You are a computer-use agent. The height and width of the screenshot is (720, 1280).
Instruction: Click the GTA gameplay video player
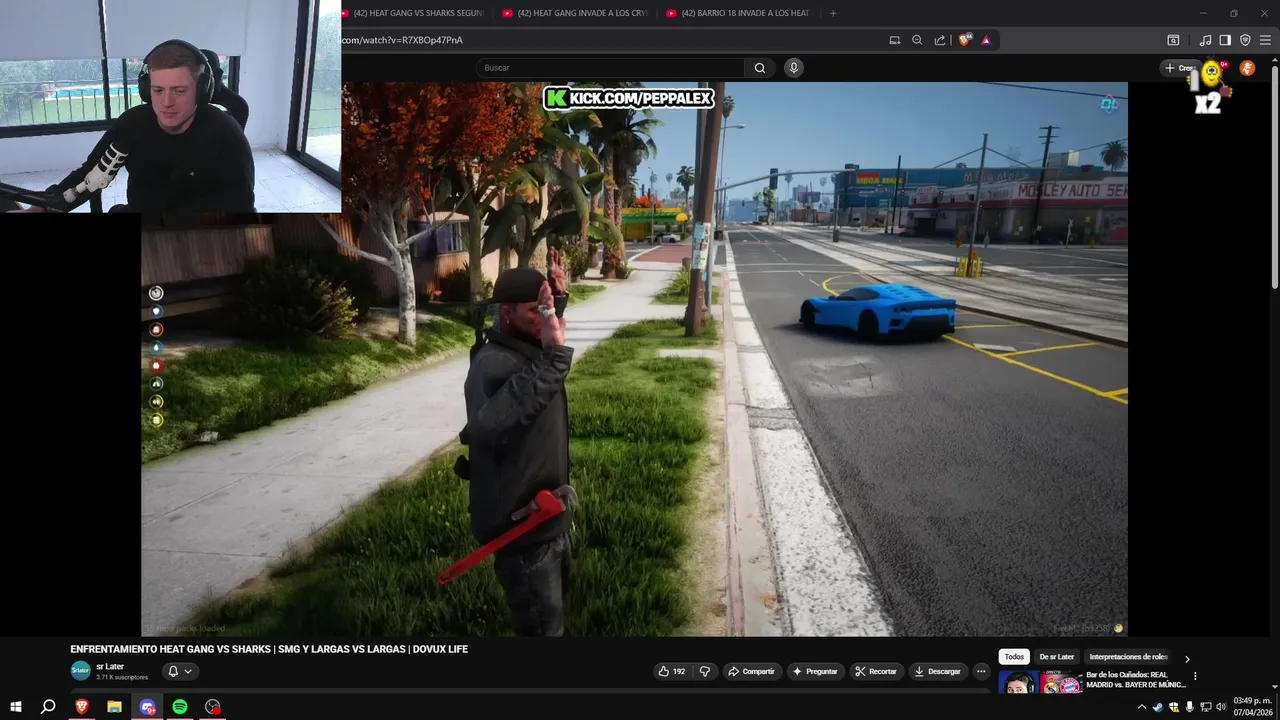pyautogui.click(x=634, y=359)
